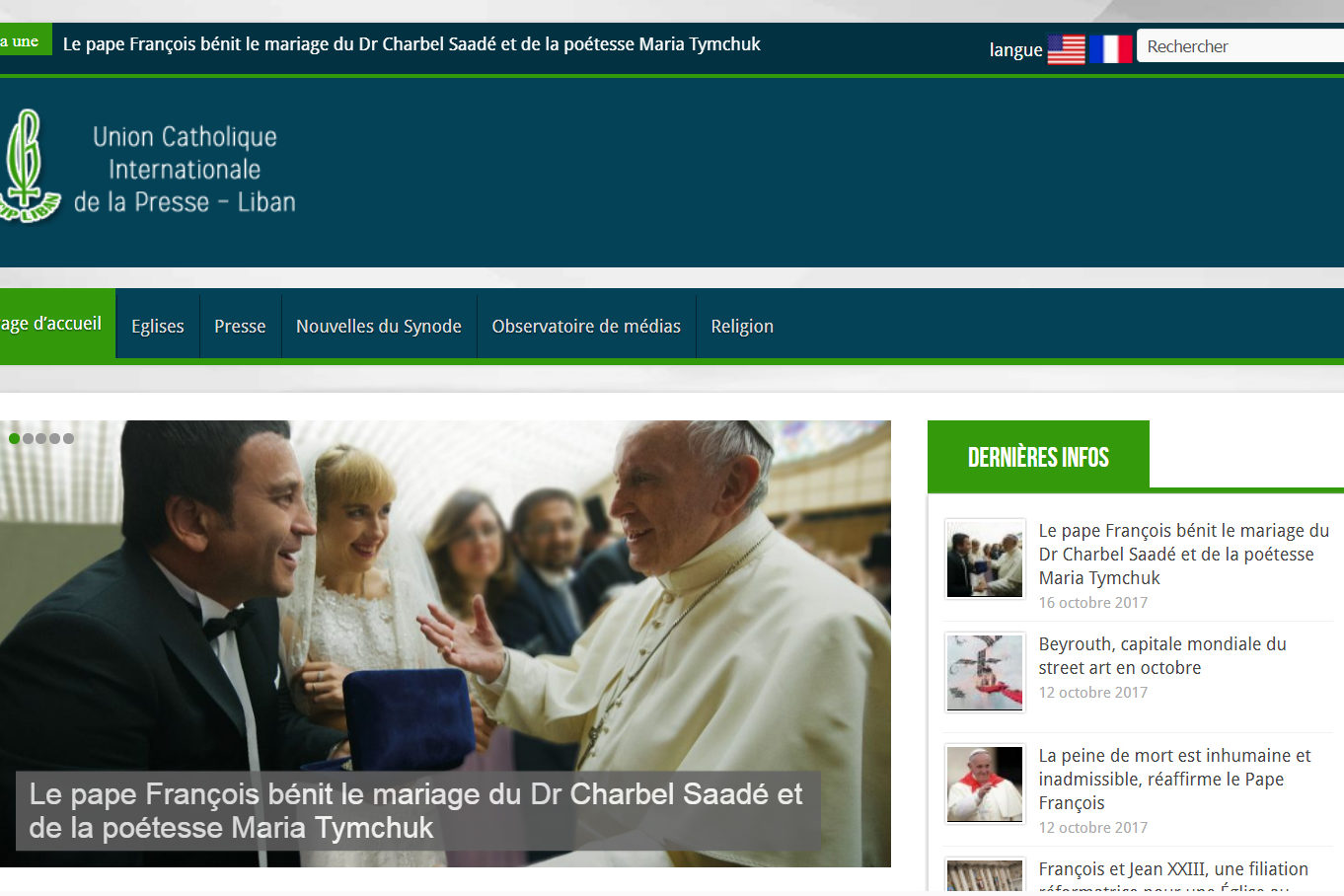Go to the Presse section
1344x896 pixels.
pyautogui.click(x=240, y=327)
